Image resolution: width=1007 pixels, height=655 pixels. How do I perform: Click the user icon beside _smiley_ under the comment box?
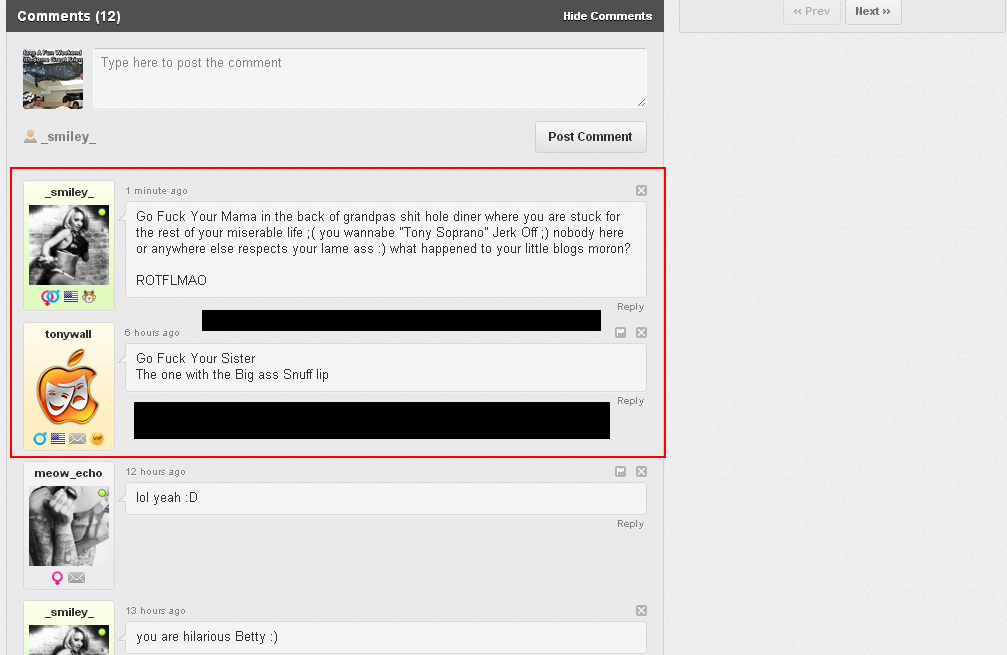pyautogui.click(x=30, y=136)
